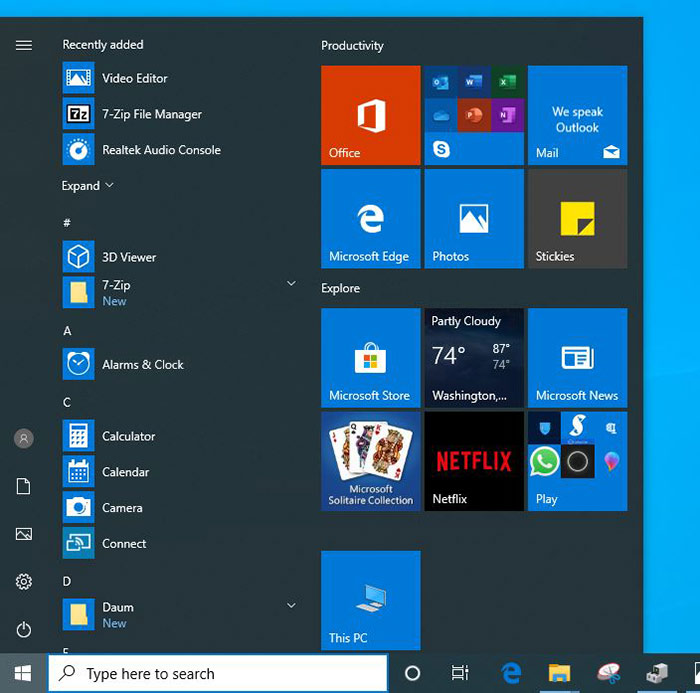Open OneNote from the Office apps tile
700x693 pixels.
pos(507,115)
